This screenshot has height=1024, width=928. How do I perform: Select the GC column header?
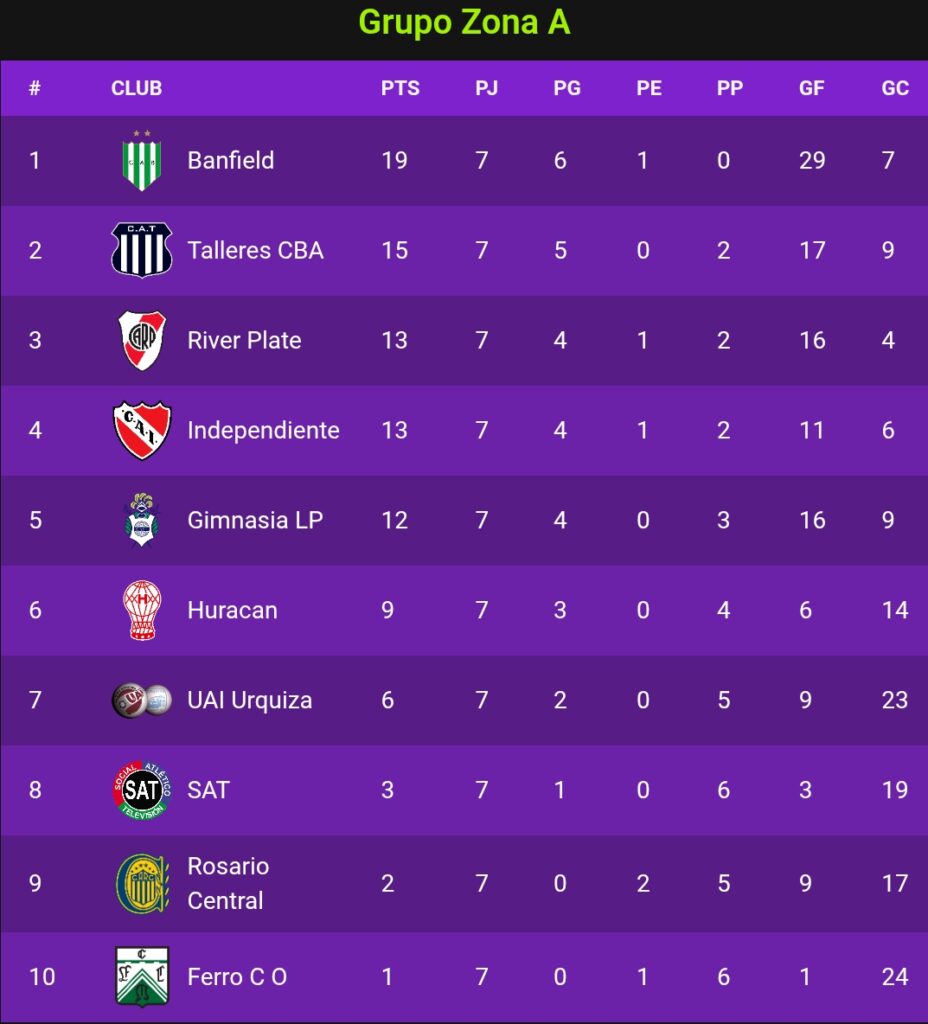[x=895, y=88]
